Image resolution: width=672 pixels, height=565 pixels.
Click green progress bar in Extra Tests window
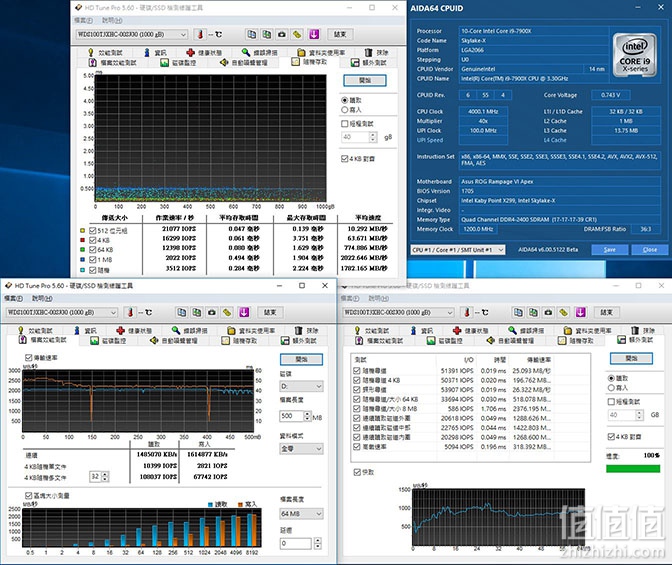click(633, 469)
